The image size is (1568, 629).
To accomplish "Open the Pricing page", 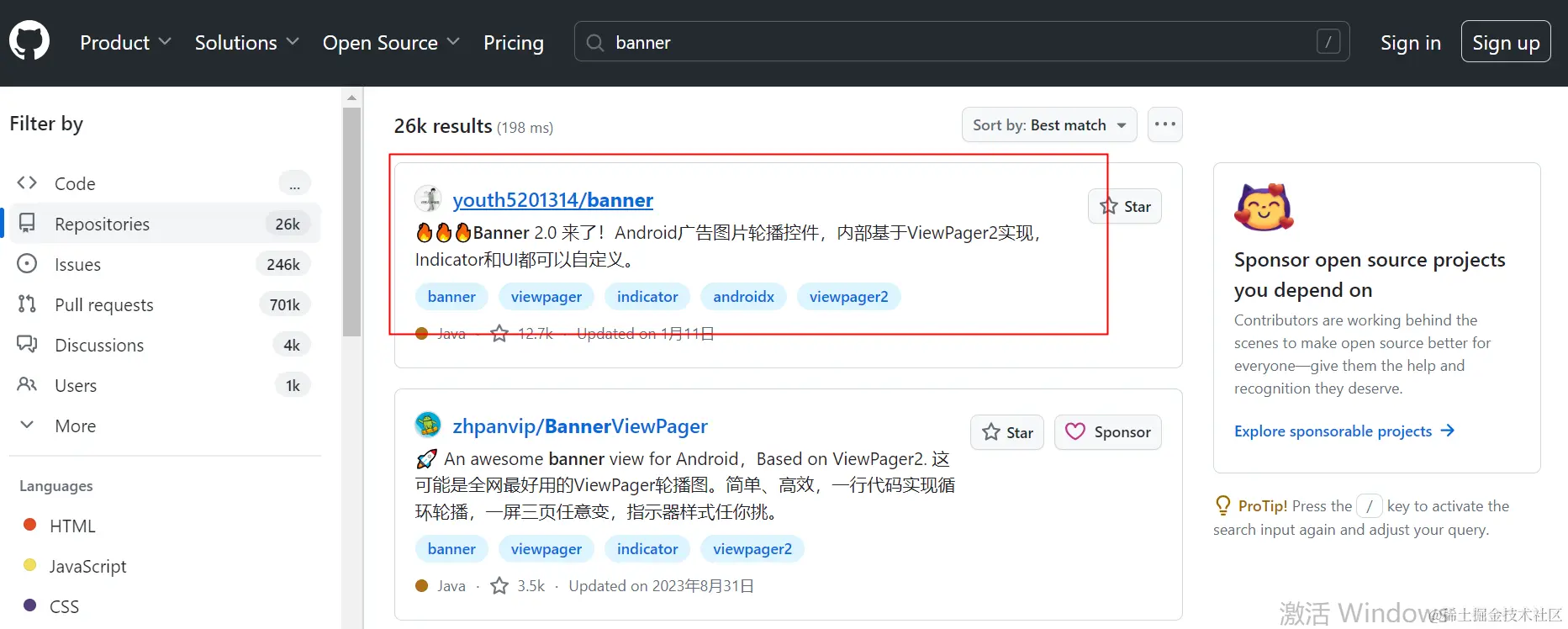I will 514,42.
